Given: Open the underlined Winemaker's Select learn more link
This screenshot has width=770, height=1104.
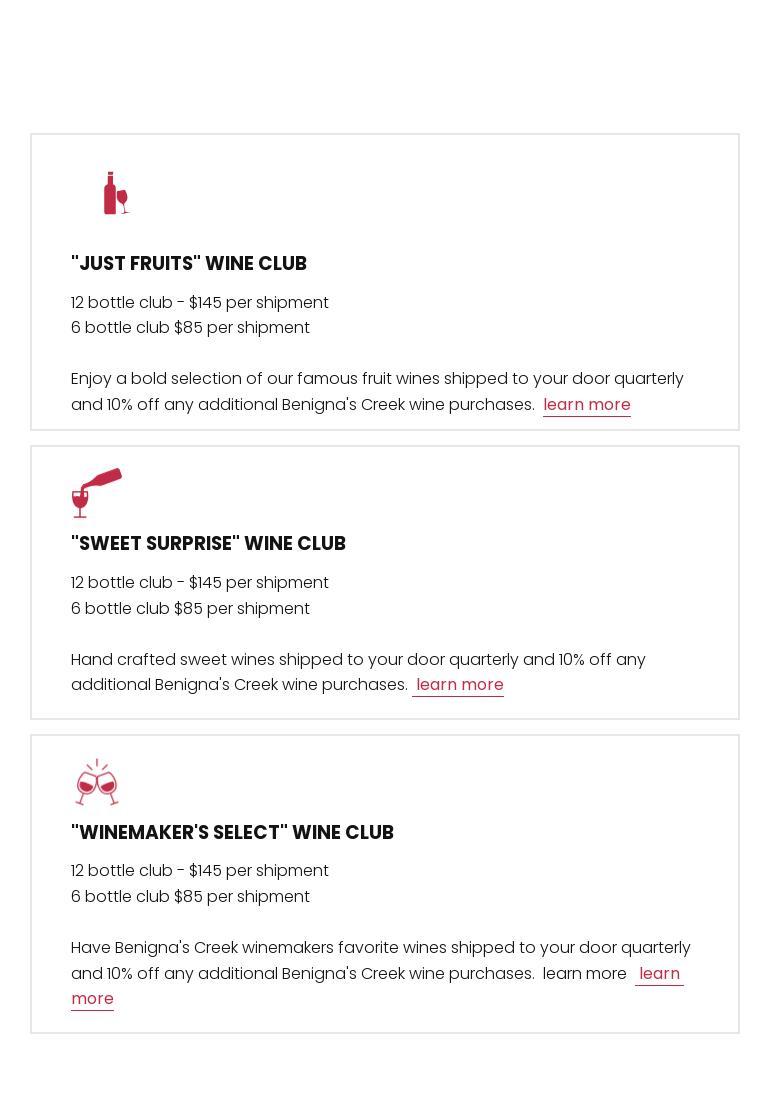Looking at the screenshot, I should pyautogui.click(x=659, y=974).
